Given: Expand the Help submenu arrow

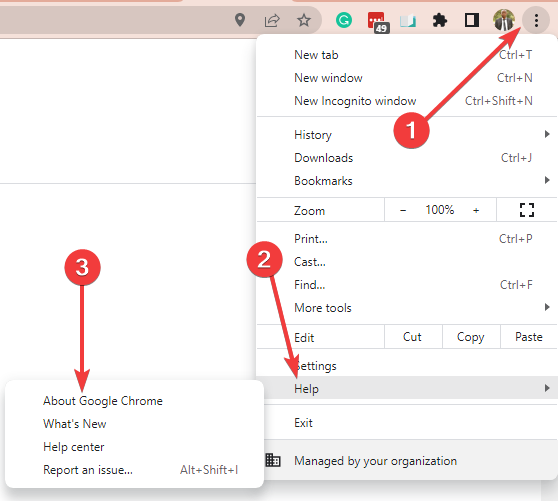Looking at the screenshot, I should 547,388.
